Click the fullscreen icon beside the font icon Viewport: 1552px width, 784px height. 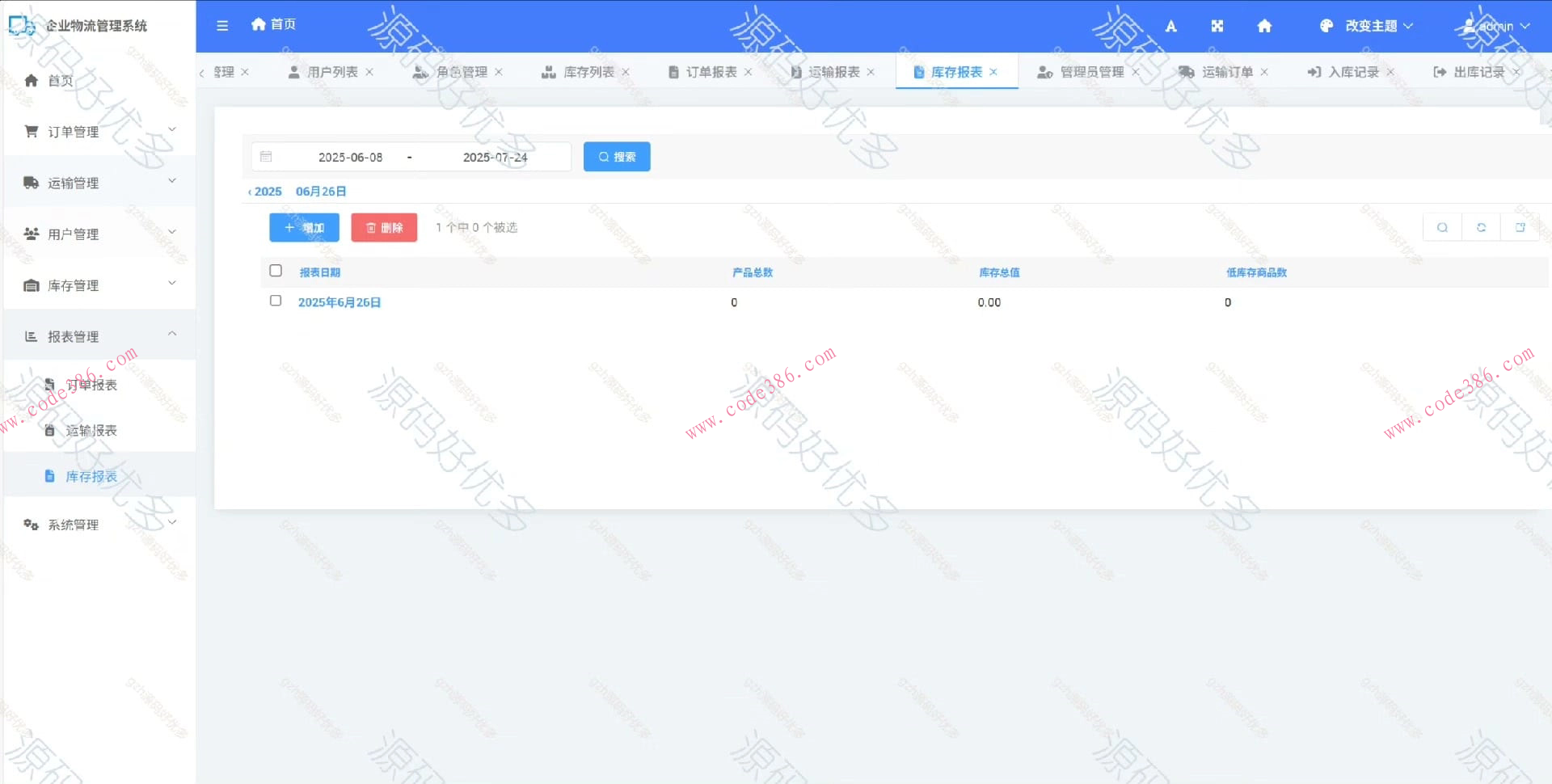tap(1217, 26)
